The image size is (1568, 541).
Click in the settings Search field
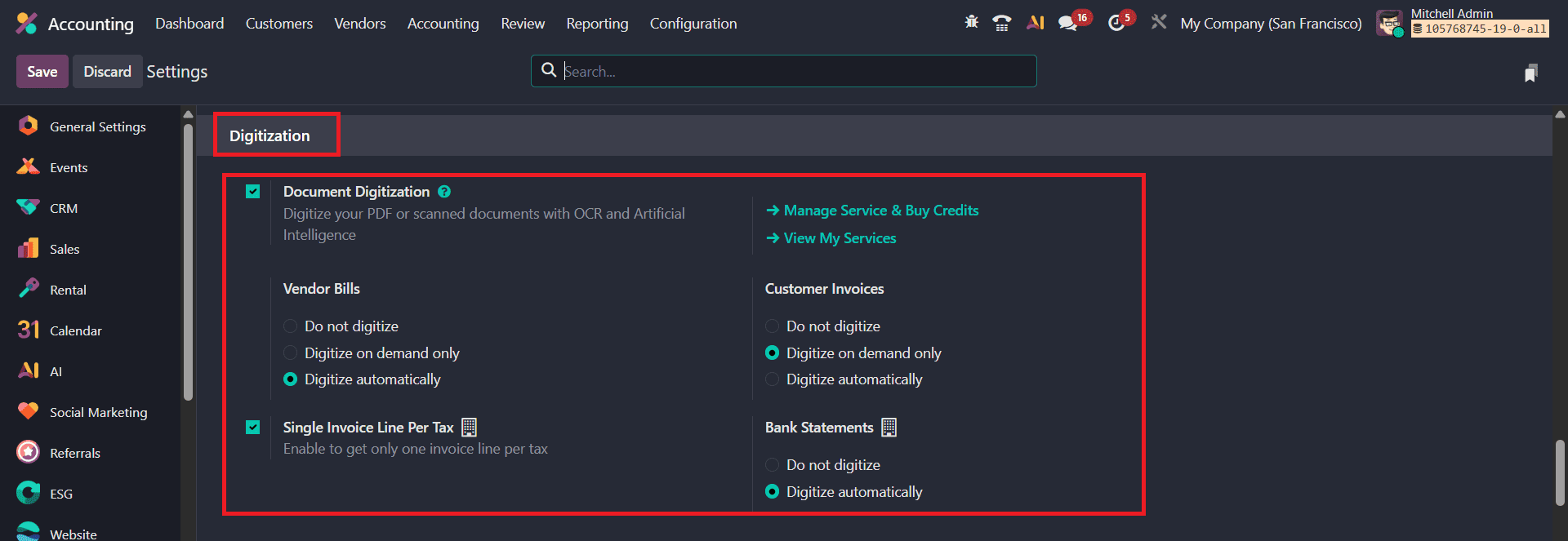click(x=784, y=71)
